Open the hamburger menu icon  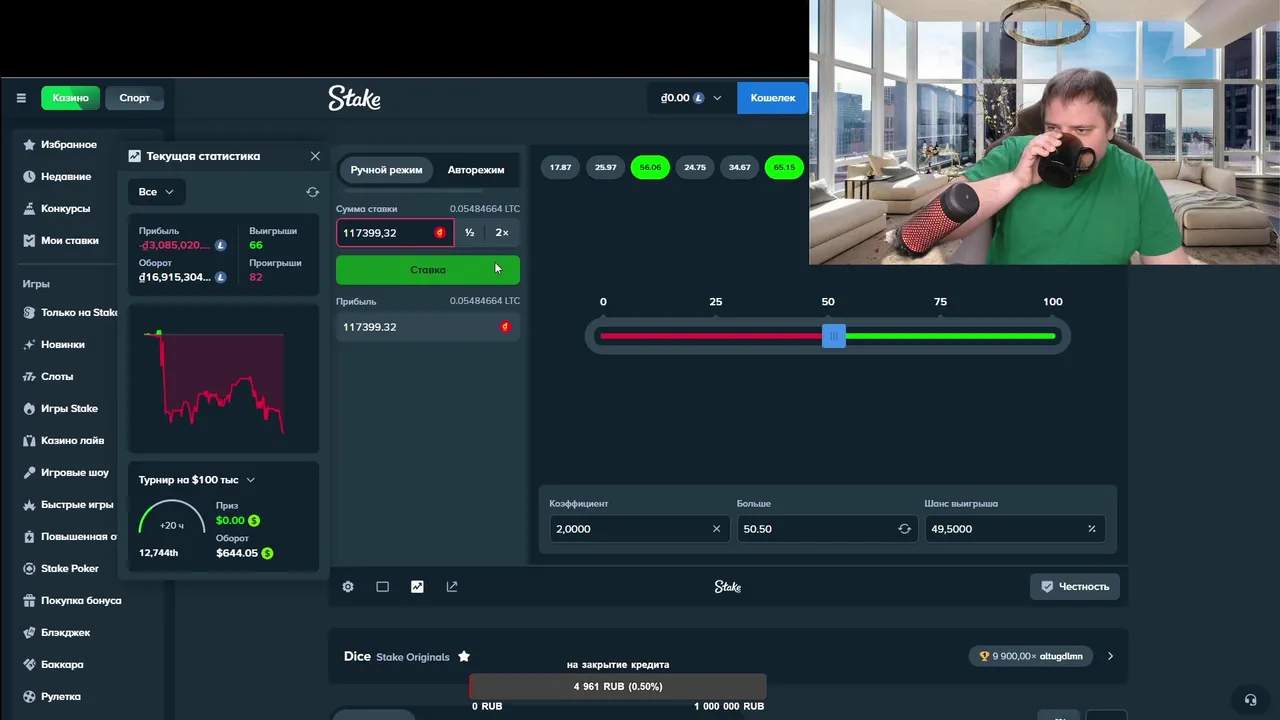point(21,98)
